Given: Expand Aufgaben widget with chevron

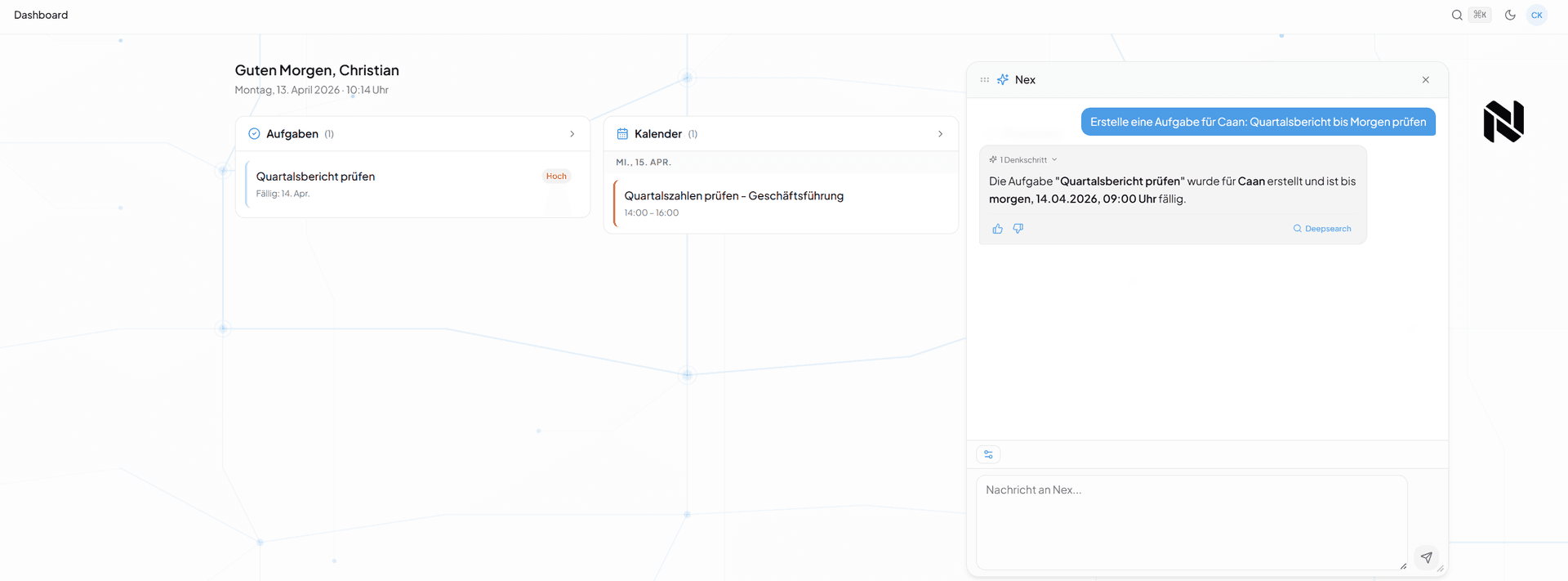Looking at the screenshot, I should point(572,134).
